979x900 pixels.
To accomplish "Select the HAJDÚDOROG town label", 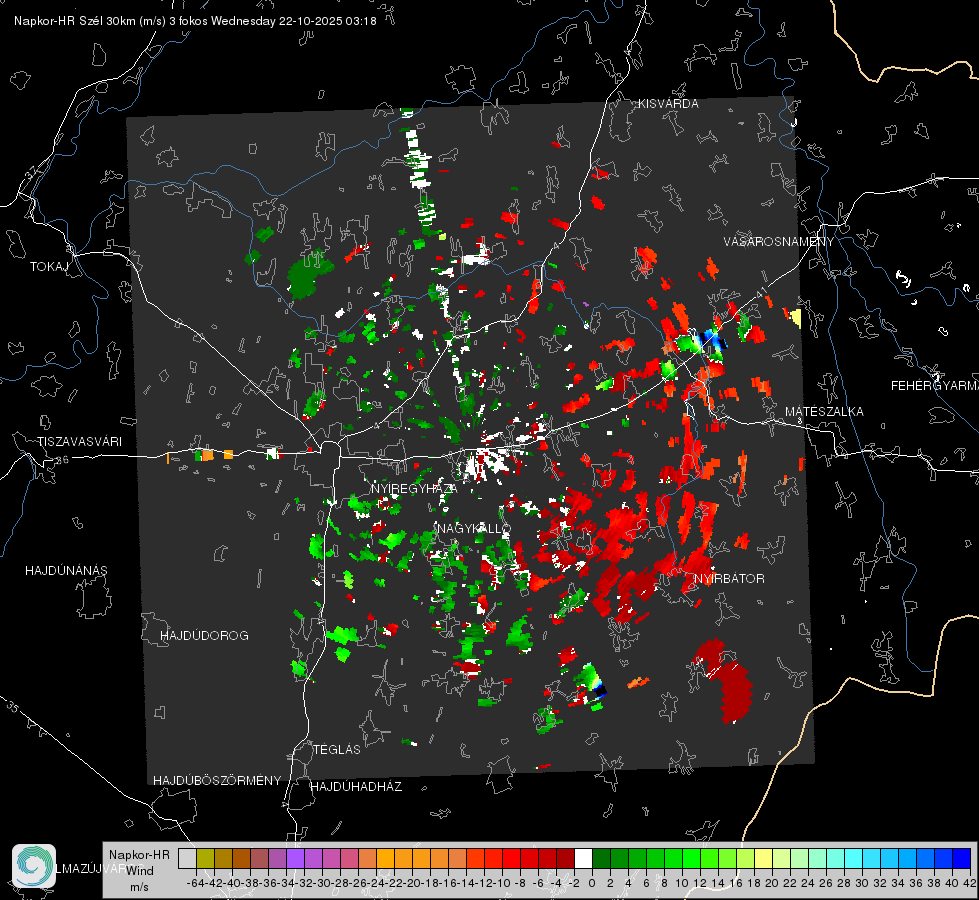I will 204,636.
